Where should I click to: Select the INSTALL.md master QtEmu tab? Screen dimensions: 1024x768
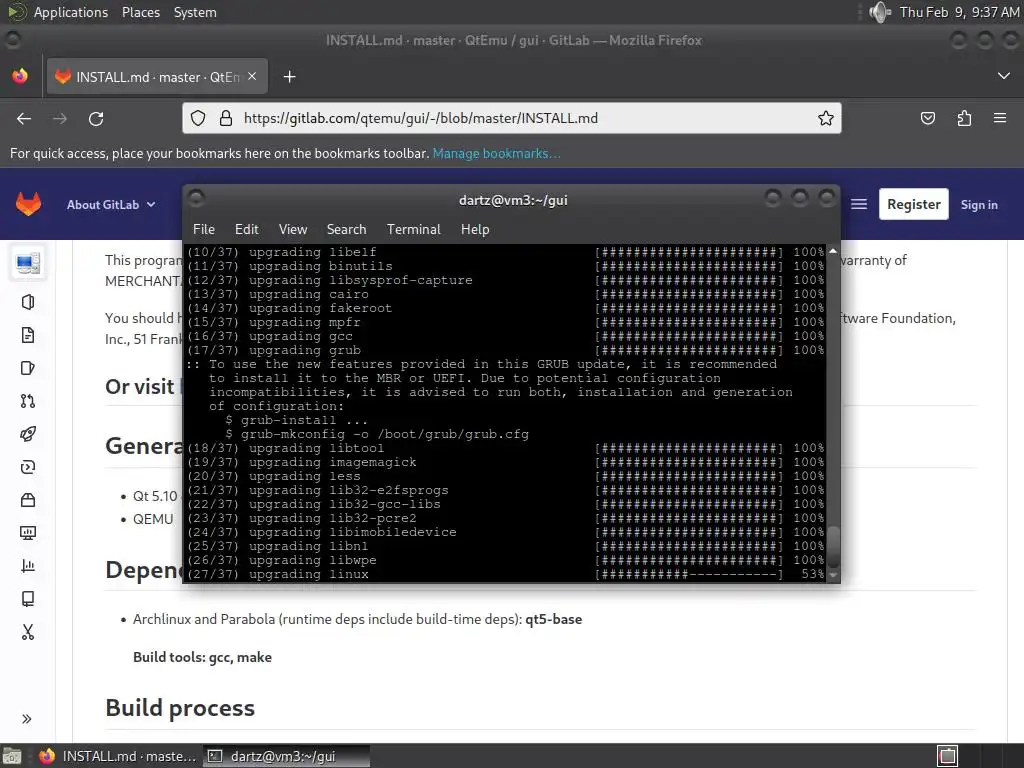pyautogui.click(x=156, y=77)
